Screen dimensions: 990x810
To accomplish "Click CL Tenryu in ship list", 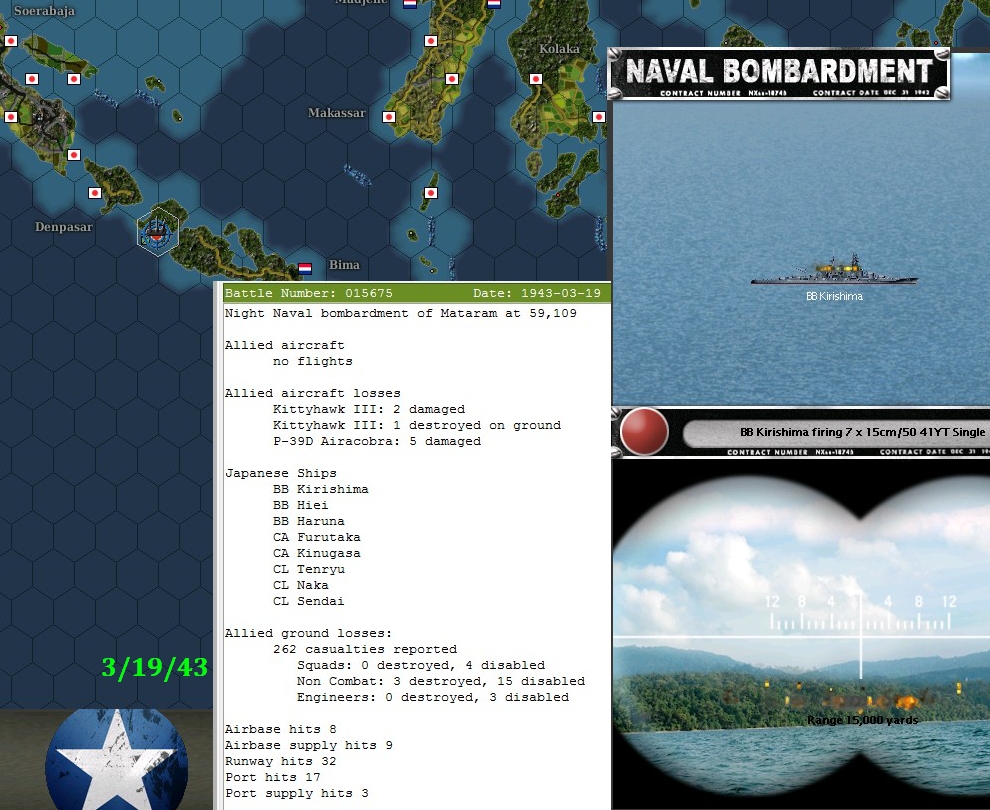I will pyautogui.click(x=309, y=569).
